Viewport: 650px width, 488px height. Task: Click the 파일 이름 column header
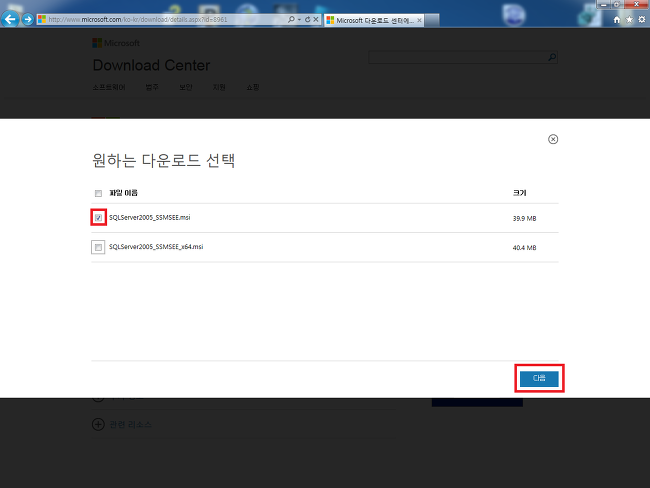coord(124,193)
